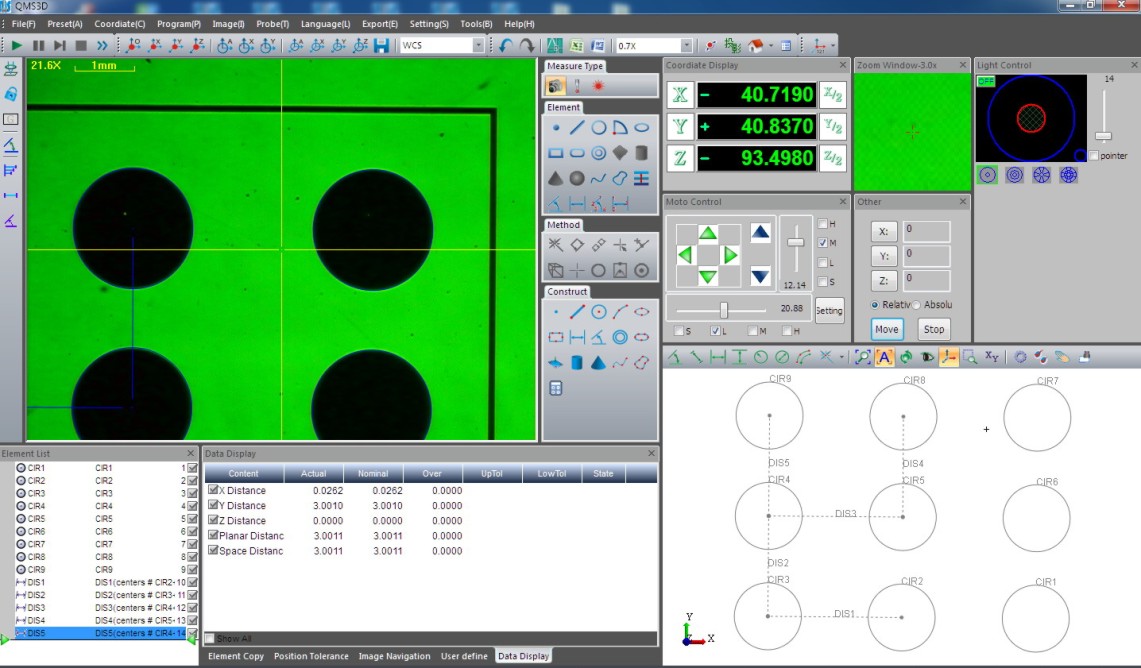The width and height of the screenshot is (1141, 668).
Task: Click the Construct circle tool
Action: click(598, 312)
